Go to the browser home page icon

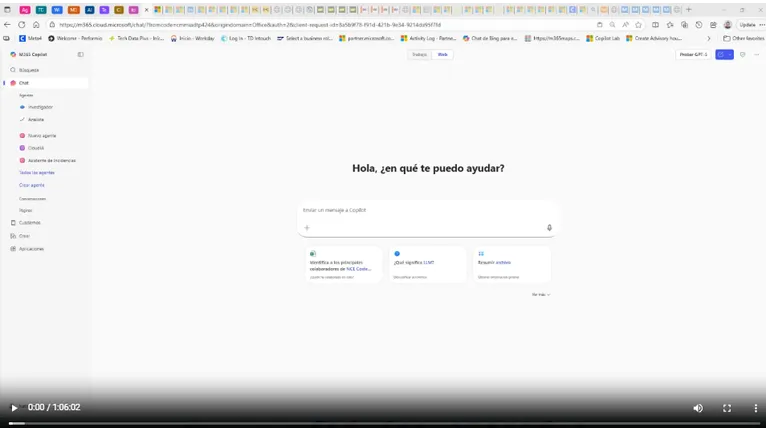36,24
